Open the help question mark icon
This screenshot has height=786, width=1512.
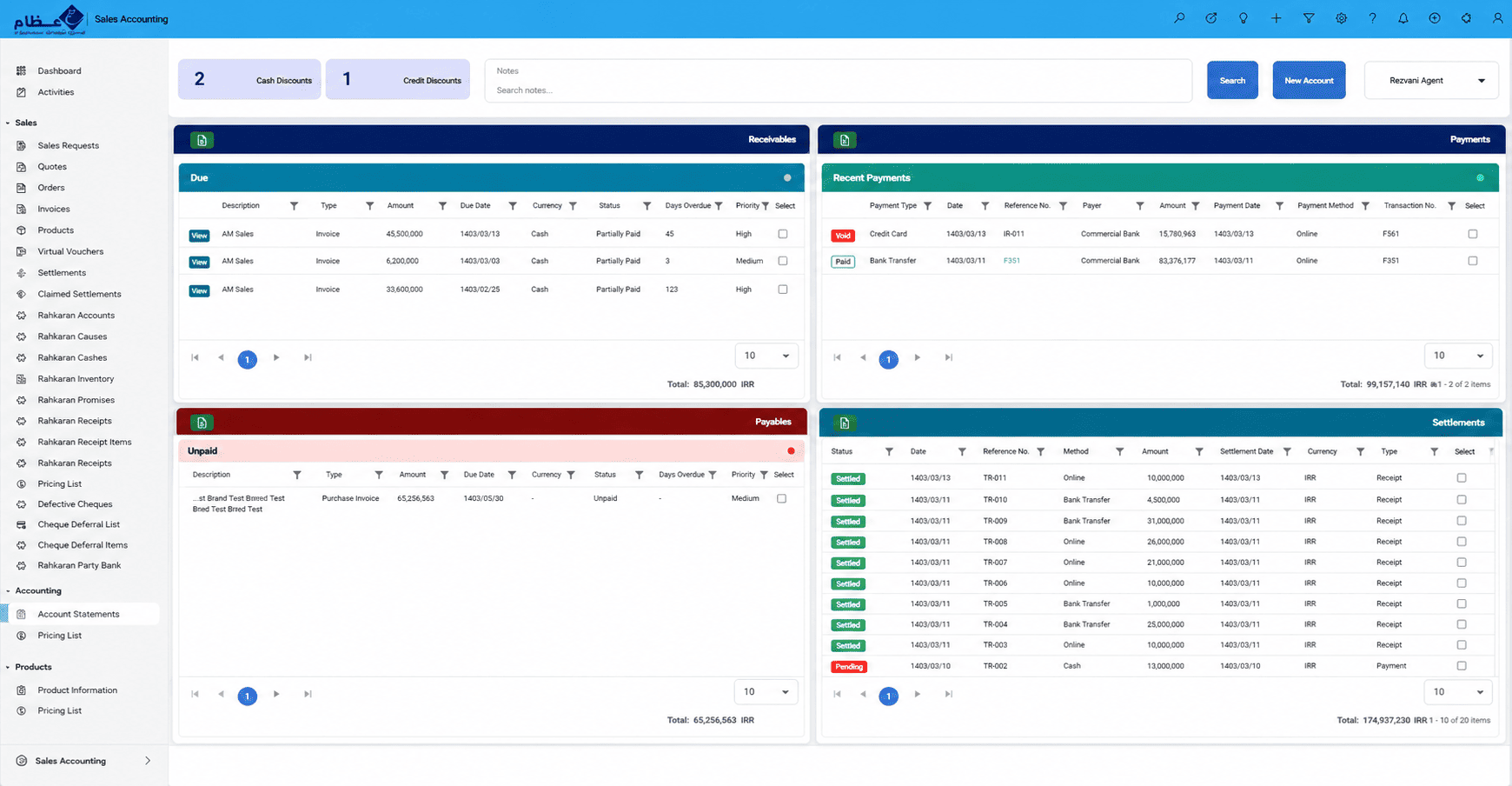pyautogui.click(x=1373, y=18)
